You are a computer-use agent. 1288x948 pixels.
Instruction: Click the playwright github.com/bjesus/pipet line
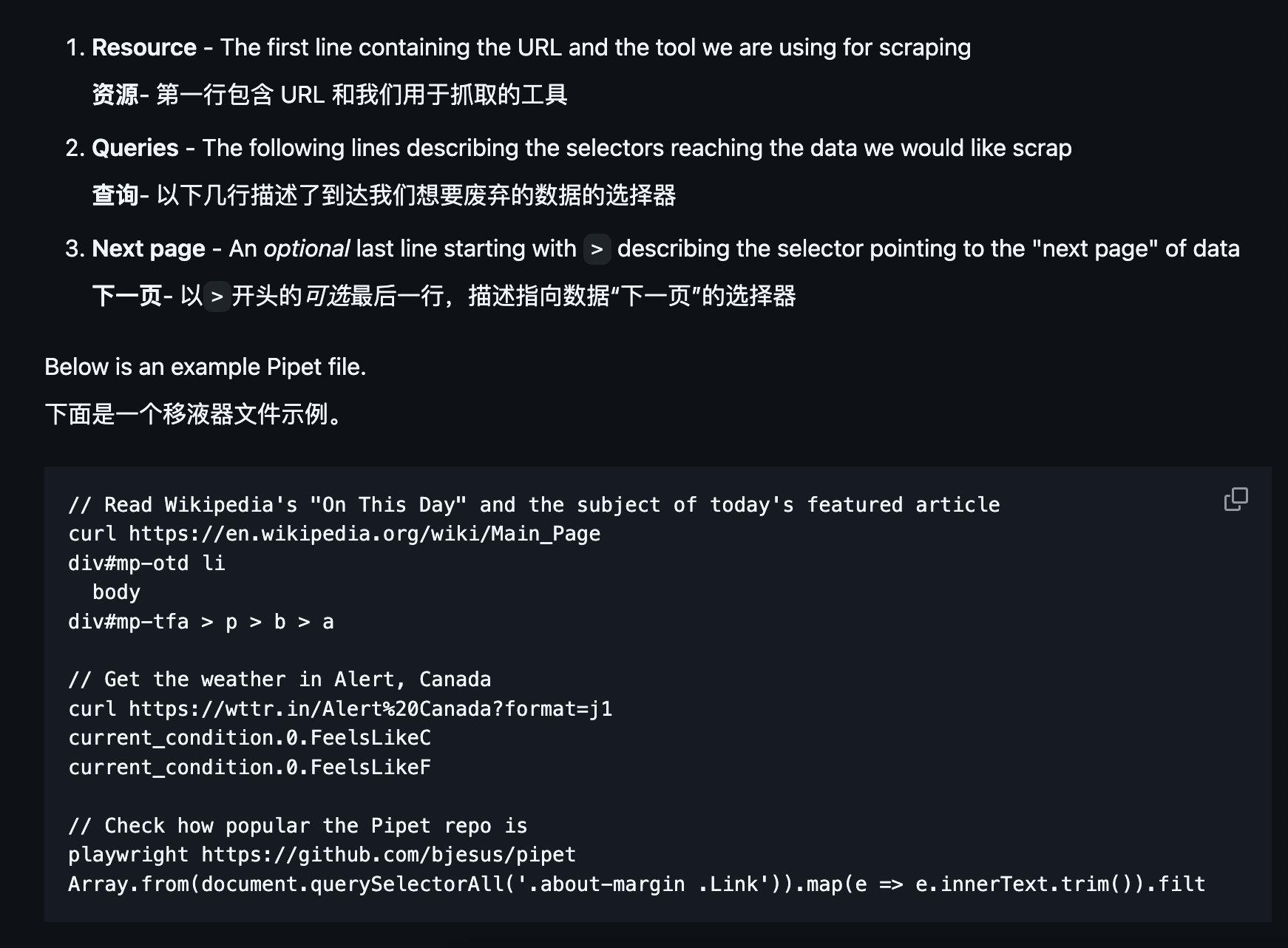322,855
